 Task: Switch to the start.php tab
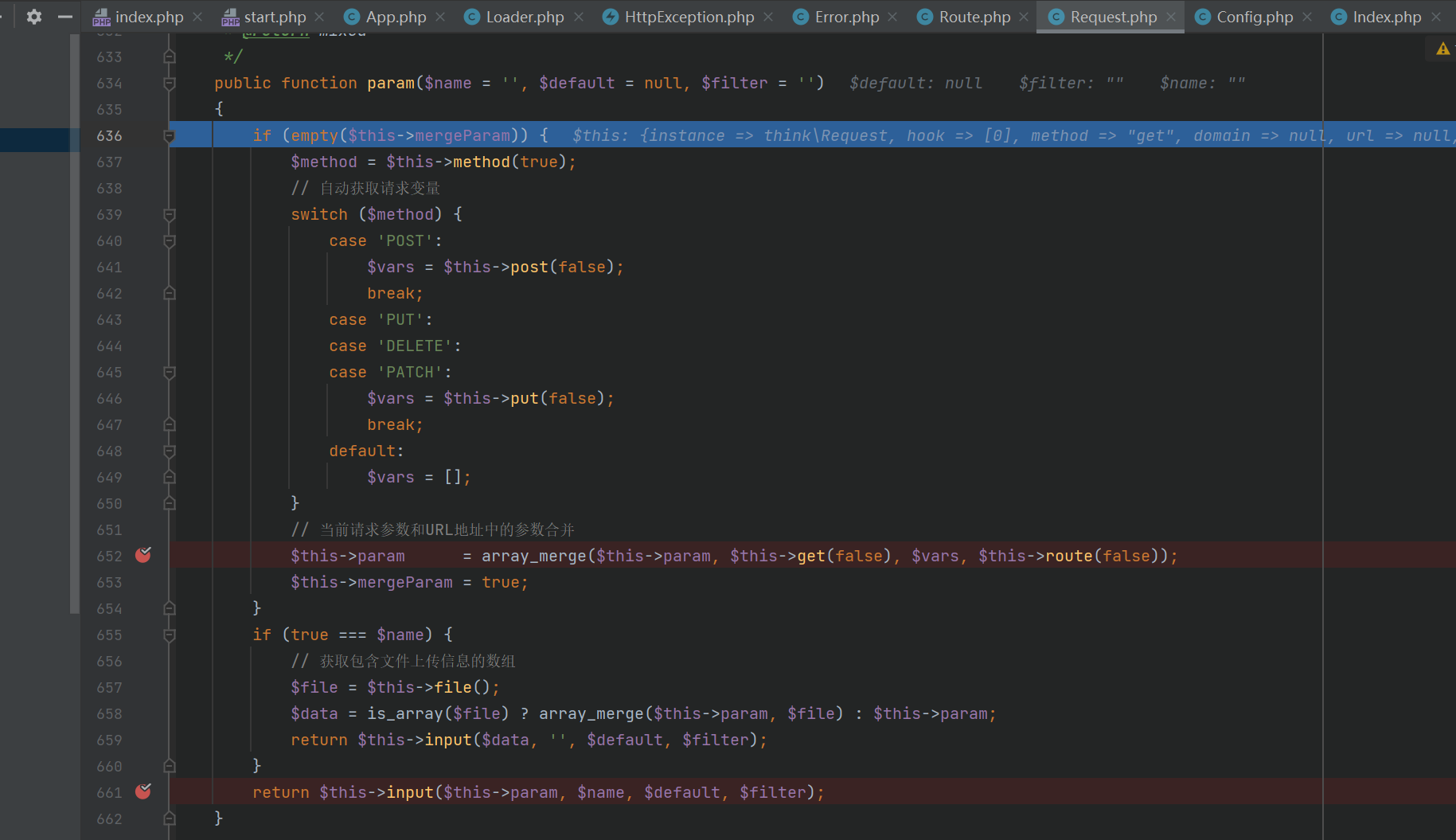pyautogui.click(x=275, y=17)
